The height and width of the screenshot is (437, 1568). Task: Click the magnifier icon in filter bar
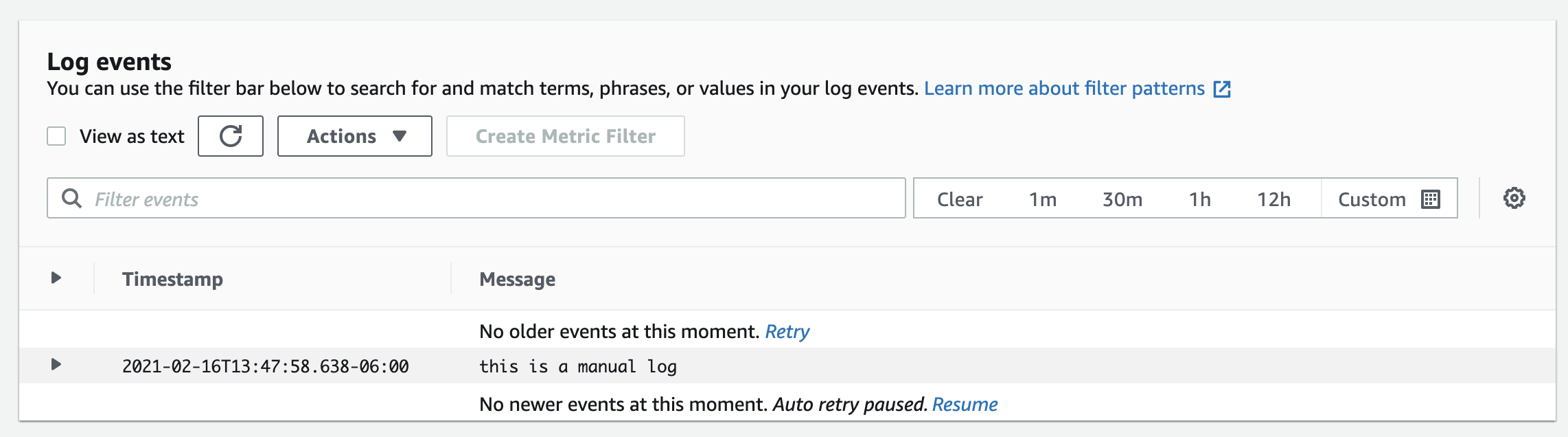point(71,199)
